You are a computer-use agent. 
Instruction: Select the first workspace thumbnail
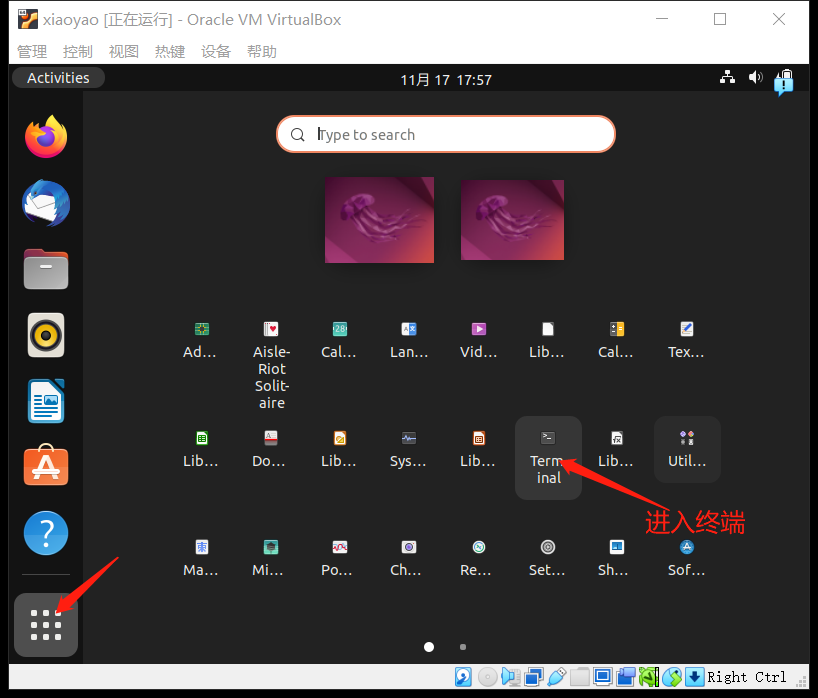click(379, 220)
